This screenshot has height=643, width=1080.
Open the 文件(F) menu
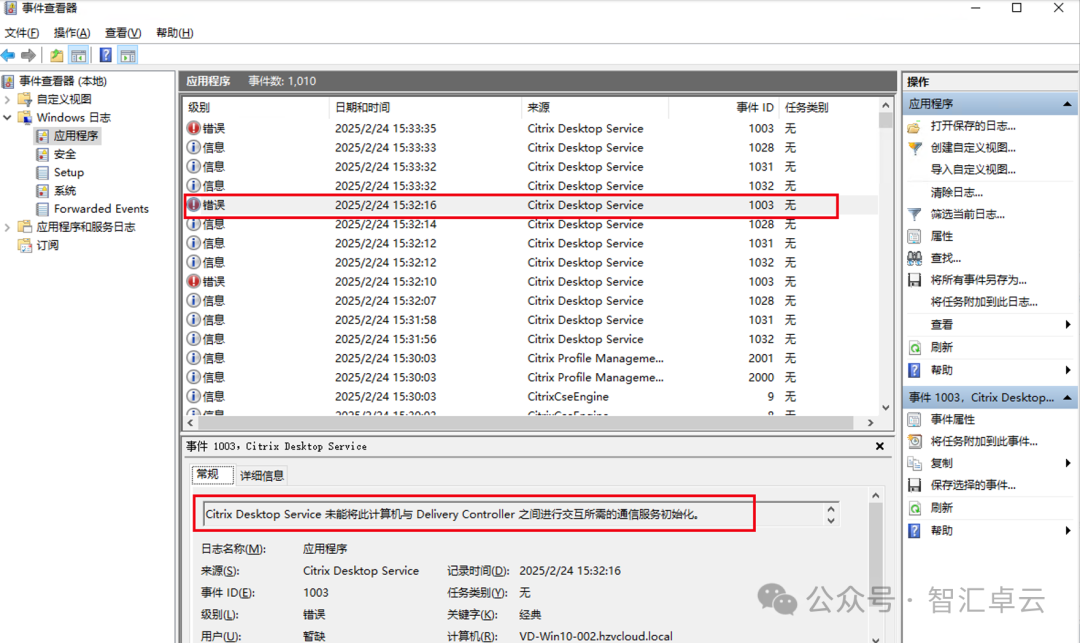22,32
